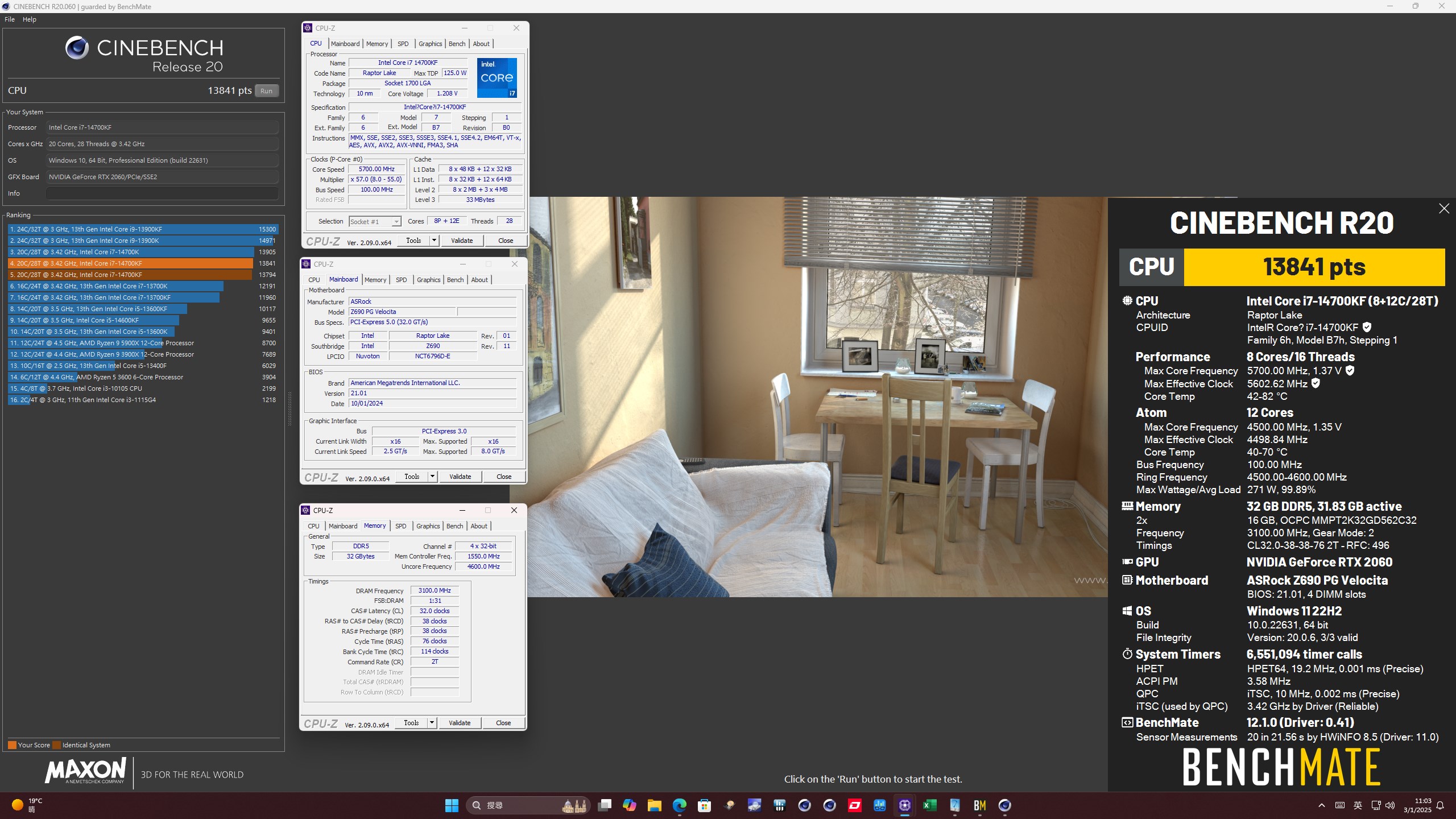The image size is (1456, 819).
Task: Click the Your Score orange legend swatch
Action: click(12, 745)
